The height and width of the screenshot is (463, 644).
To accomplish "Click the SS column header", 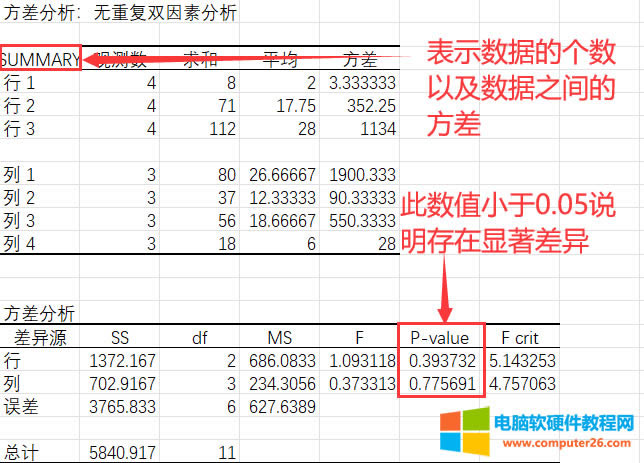I will point(120,338).
